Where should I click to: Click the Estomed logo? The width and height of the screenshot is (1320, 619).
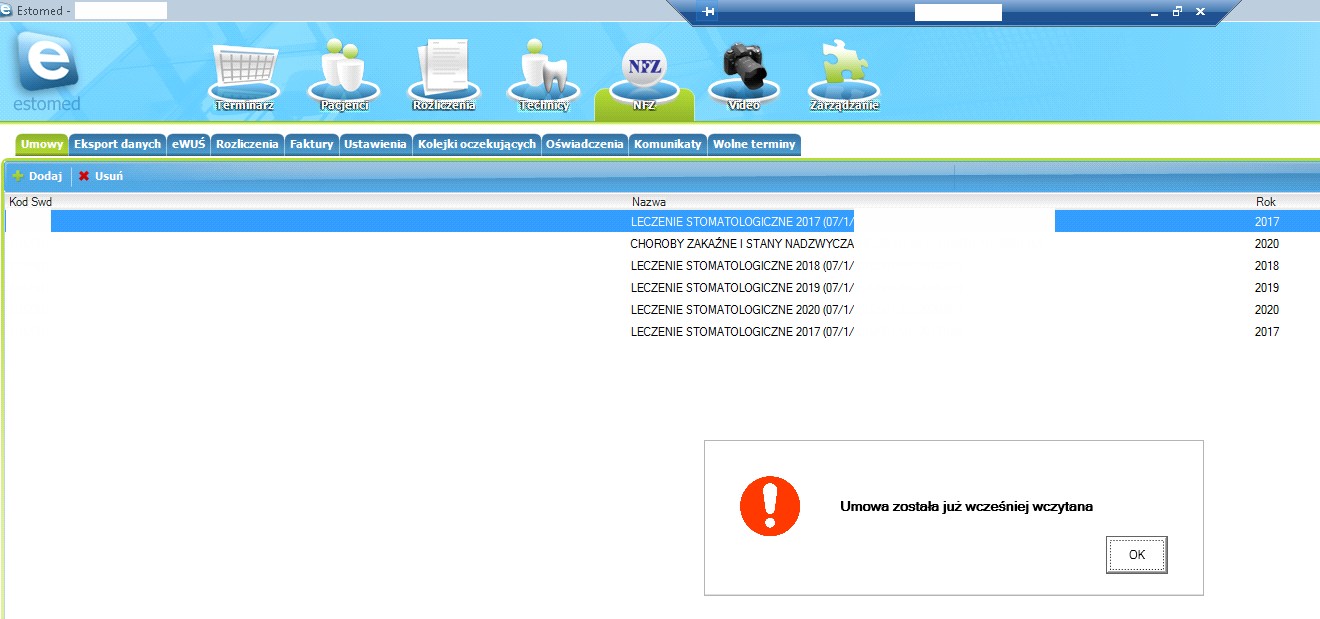pyautogui.click(x=47, y=70)
